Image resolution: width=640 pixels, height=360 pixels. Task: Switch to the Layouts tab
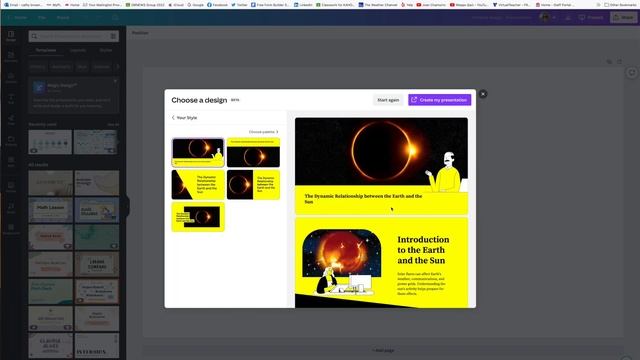(78, 50)
